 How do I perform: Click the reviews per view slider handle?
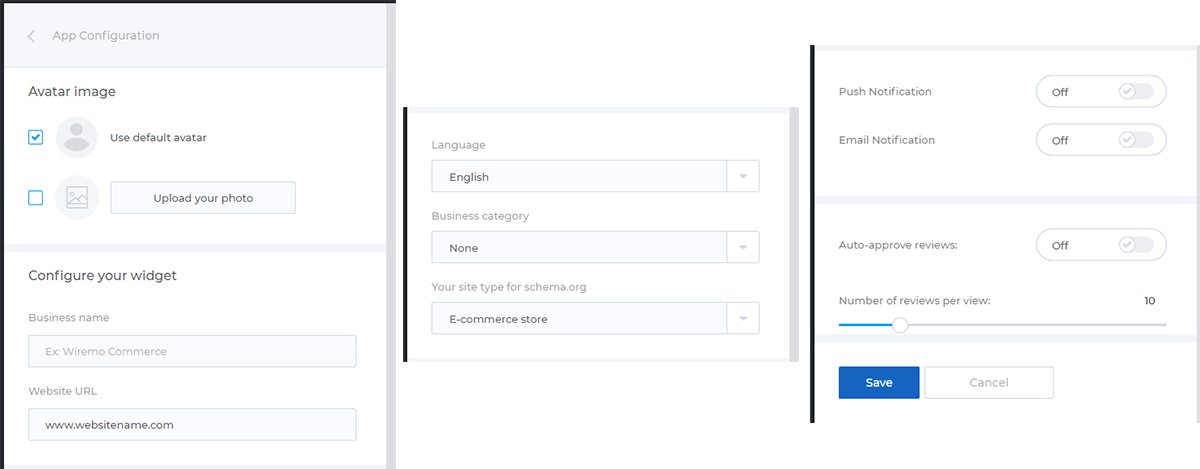[900, 325]
